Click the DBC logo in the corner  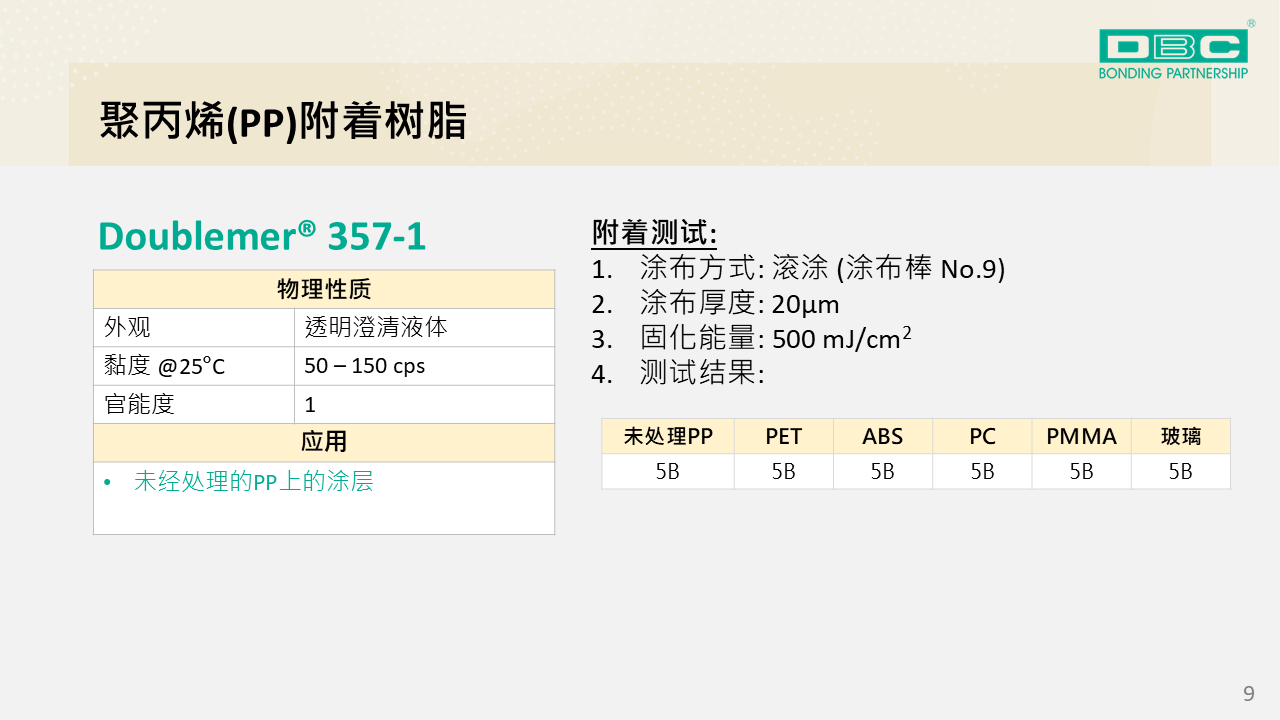pos(1173,46)
